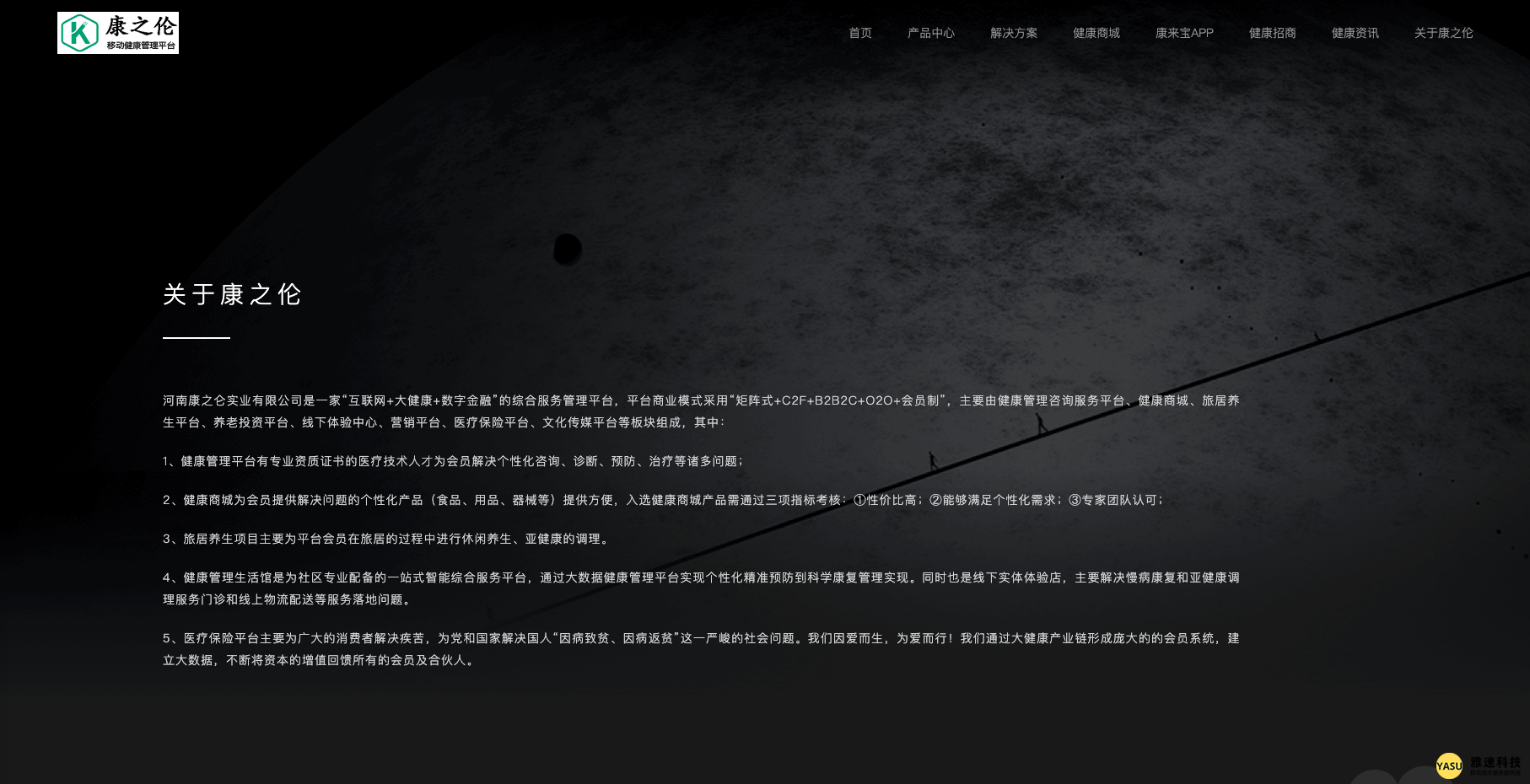Viewport: 1530px width, 784px height.
Task: Click the large 关于康之伦 page heading
Action: pyautogui.click(x=232, y=294)
